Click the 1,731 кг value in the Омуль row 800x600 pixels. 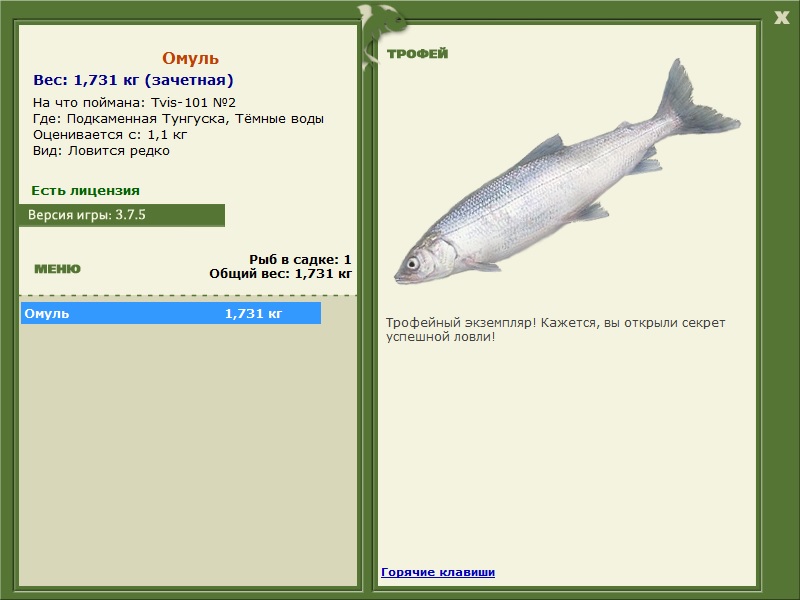coord(253,314)
